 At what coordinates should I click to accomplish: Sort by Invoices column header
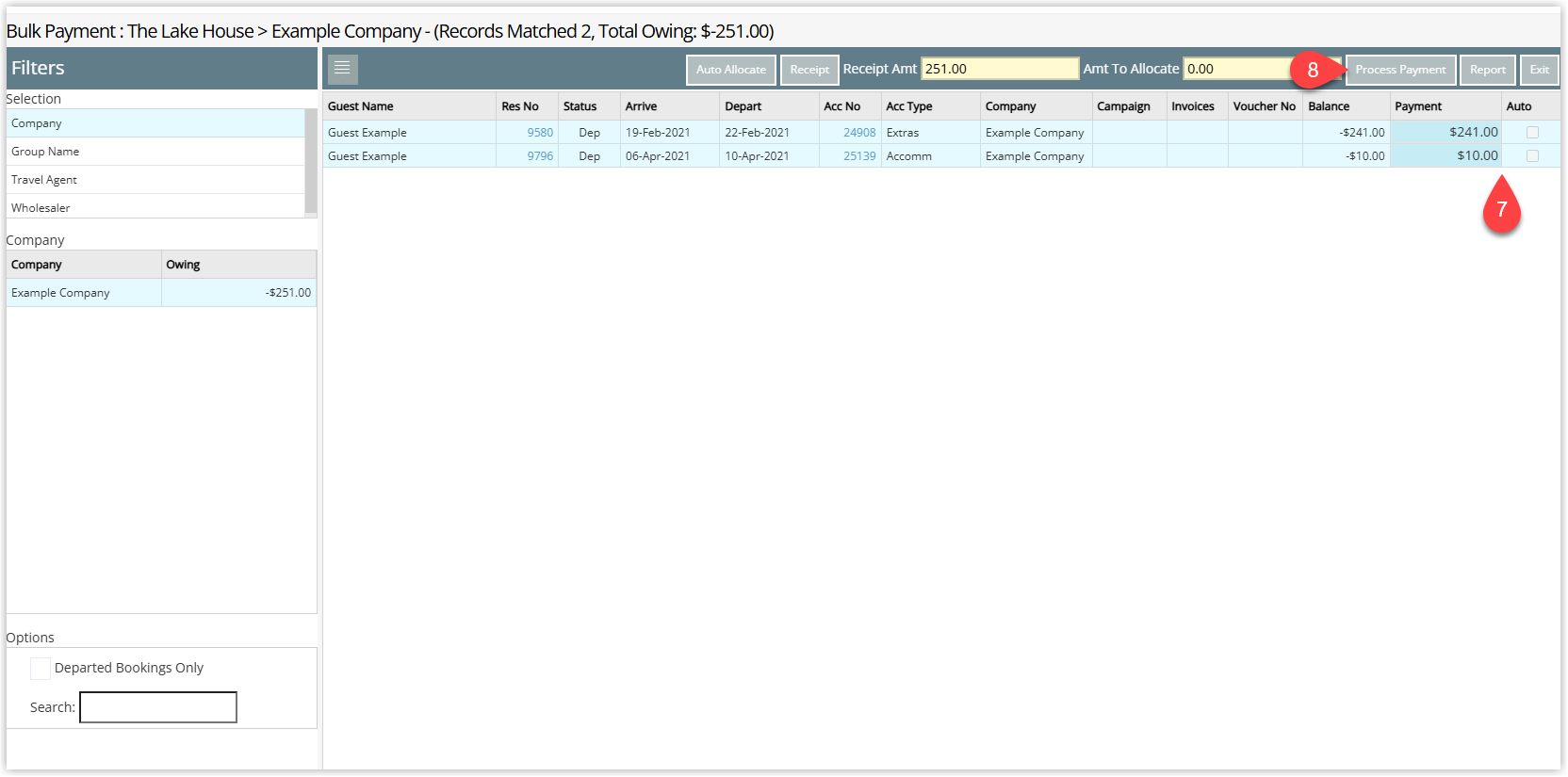point(1198,106)
